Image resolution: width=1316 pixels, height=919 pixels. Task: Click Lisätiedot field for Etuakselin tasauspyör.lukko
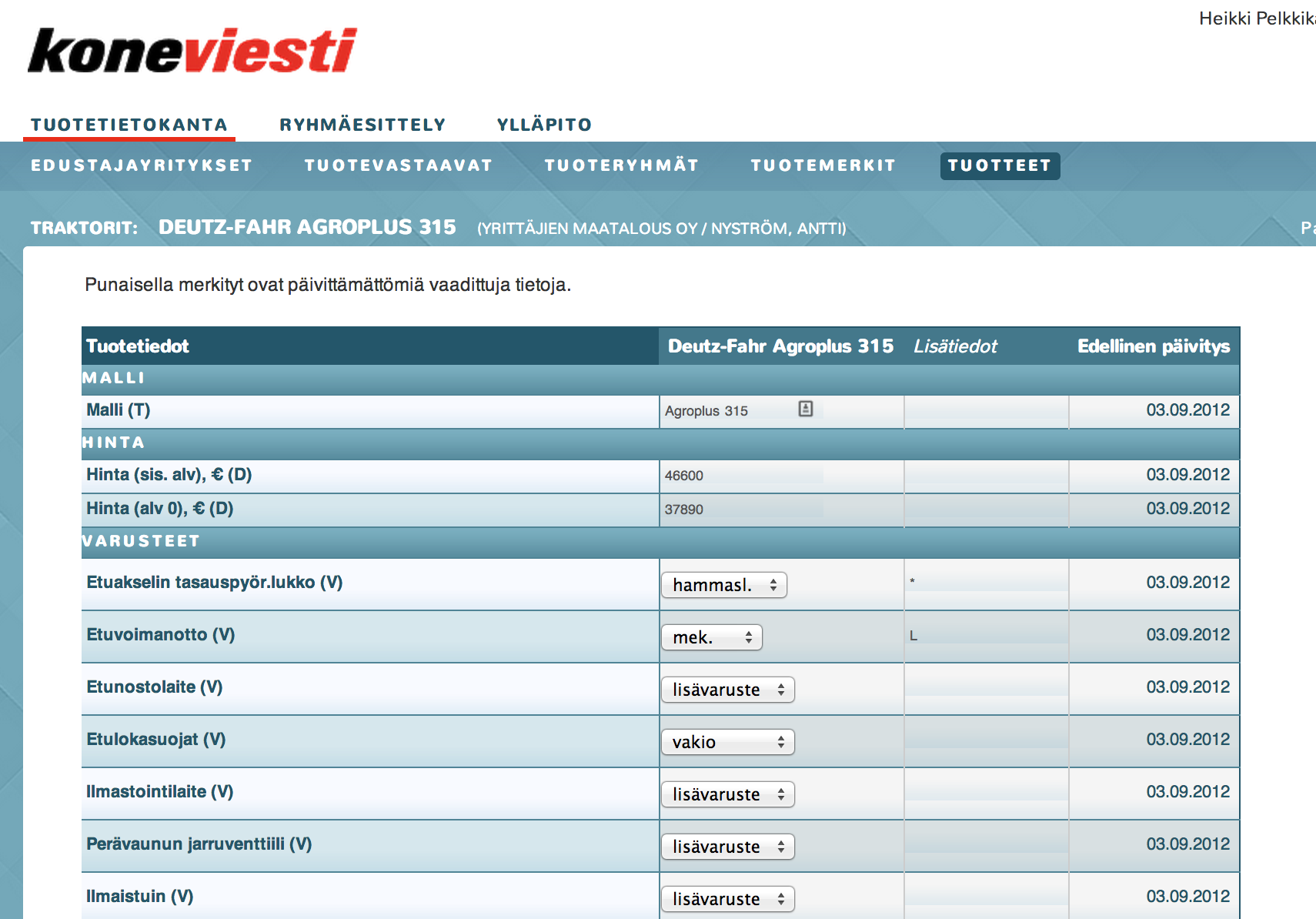987,582
